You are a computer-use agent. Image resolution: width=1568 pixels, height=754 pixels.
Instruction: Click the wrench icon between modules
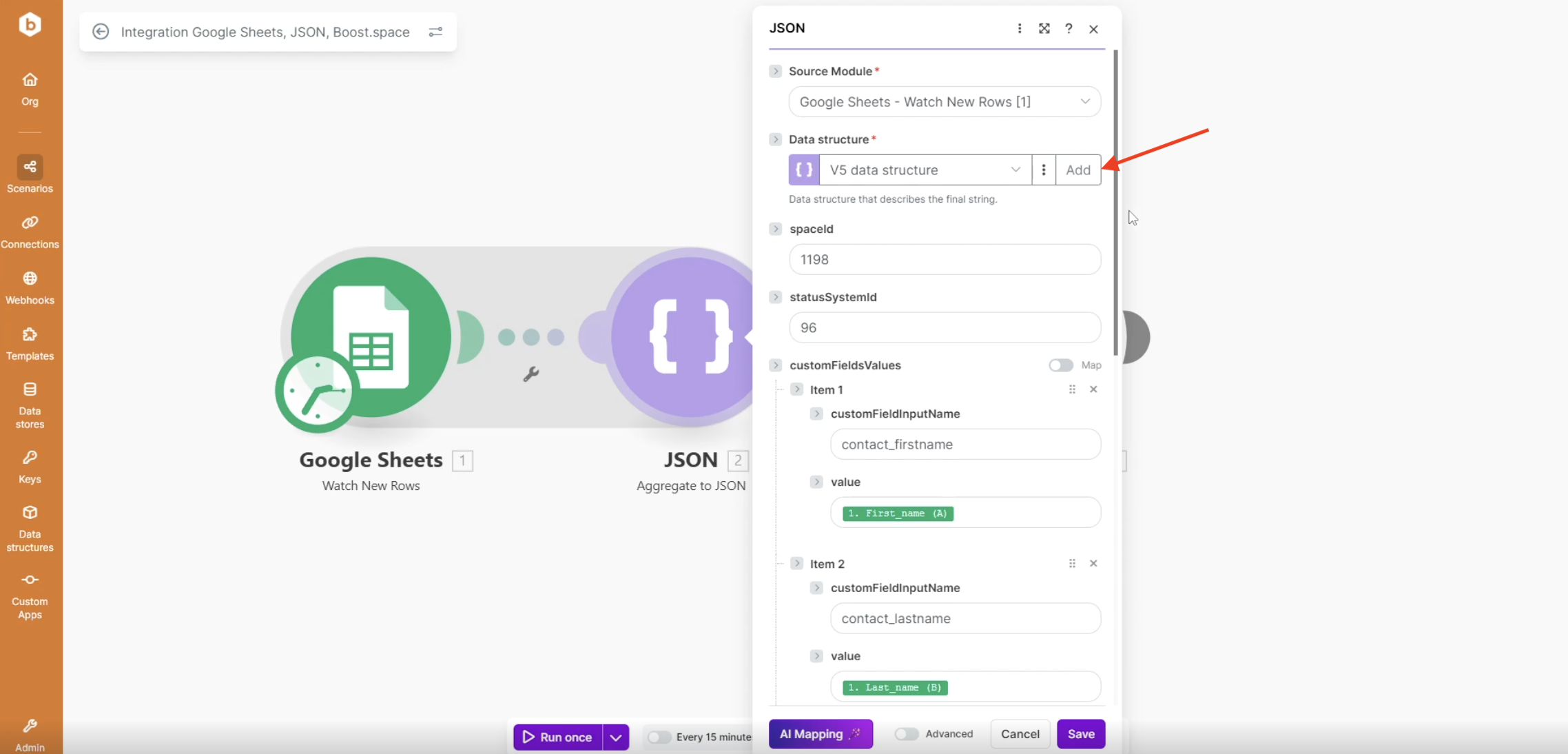coord(530,374)
